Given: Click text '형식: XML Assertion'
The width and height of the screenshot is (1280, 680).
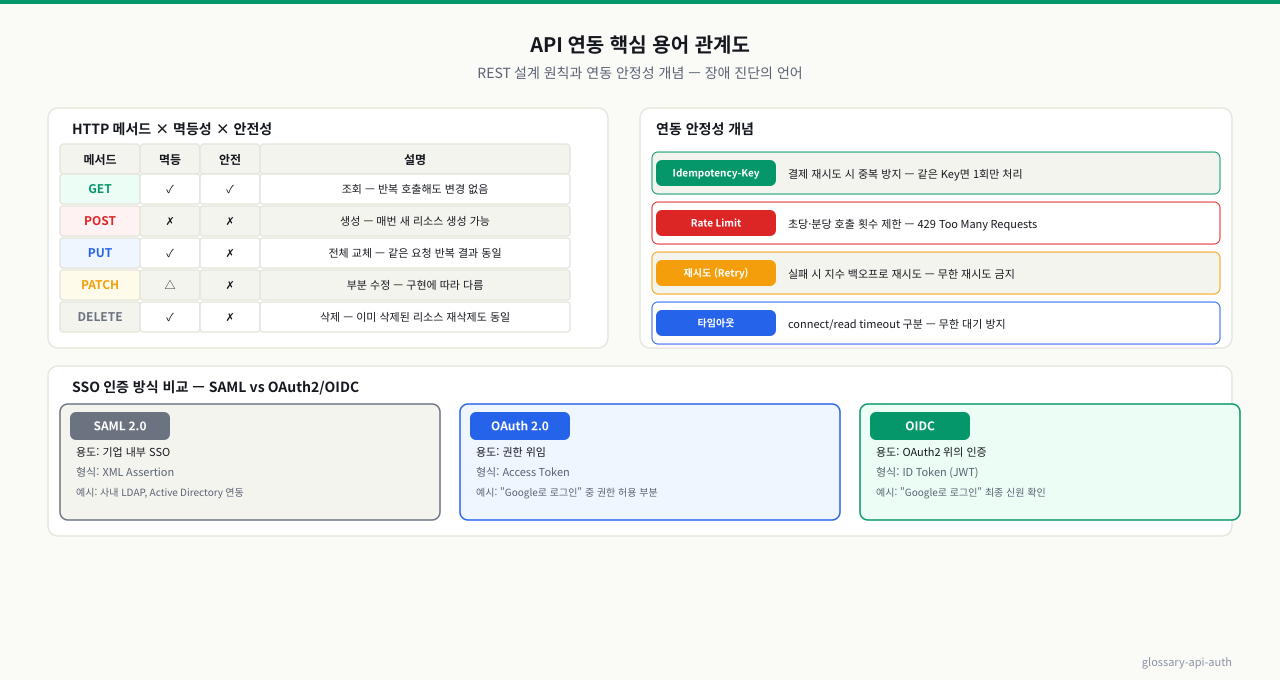Looking at the screenshot, I should [125, 472].
